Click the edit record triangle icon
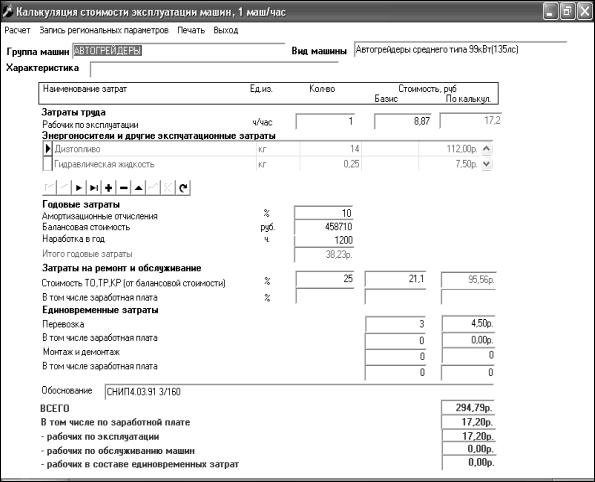 pos(139,187)
